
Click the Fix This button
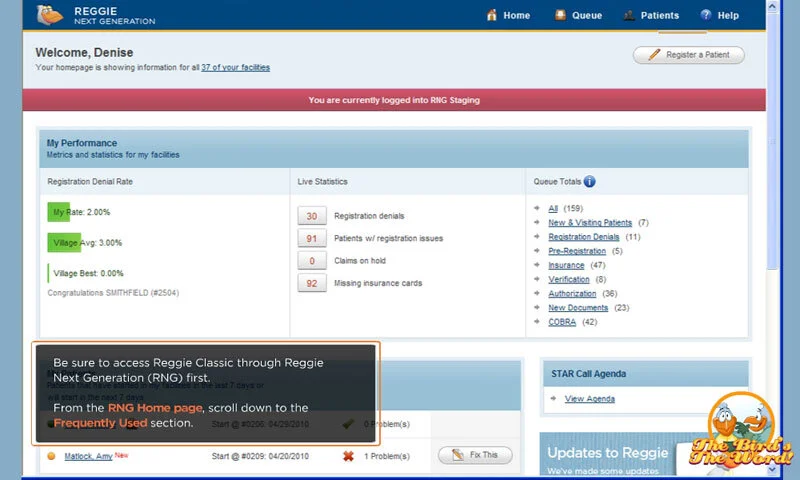(476, 454)
